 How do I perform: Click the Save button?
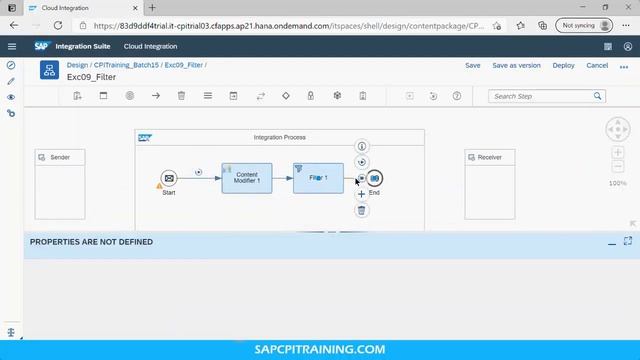[x=473, y=65]
